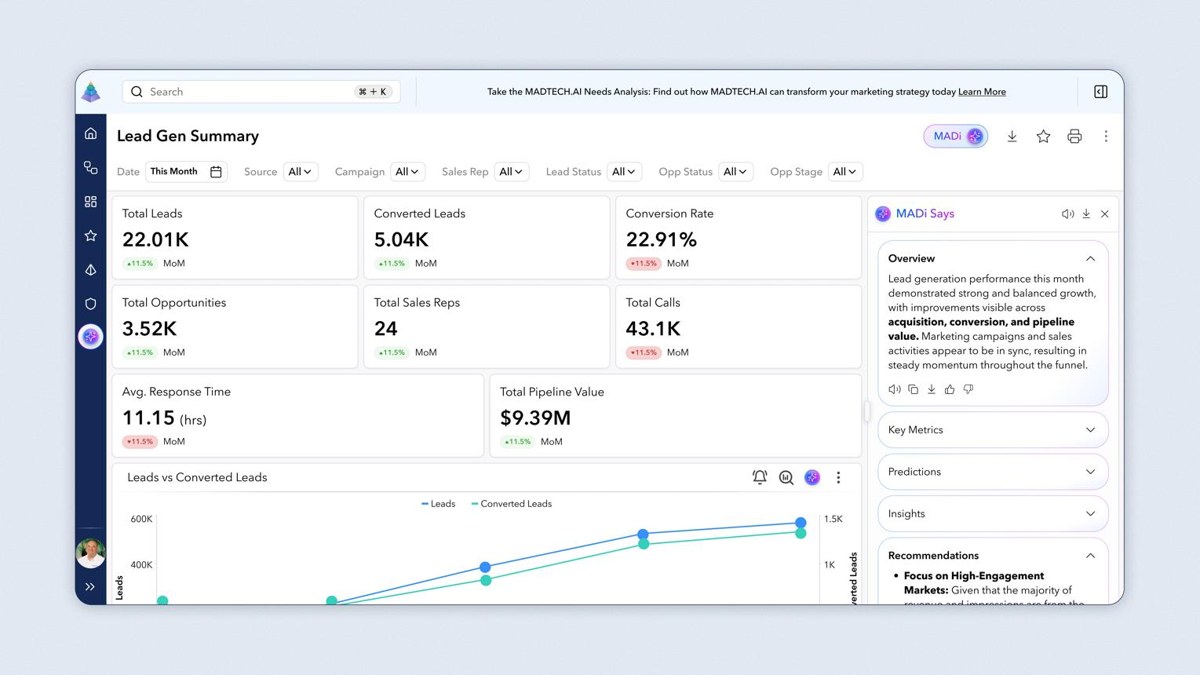
Task: Collapse the Recommendations section
Action: 1090,556
